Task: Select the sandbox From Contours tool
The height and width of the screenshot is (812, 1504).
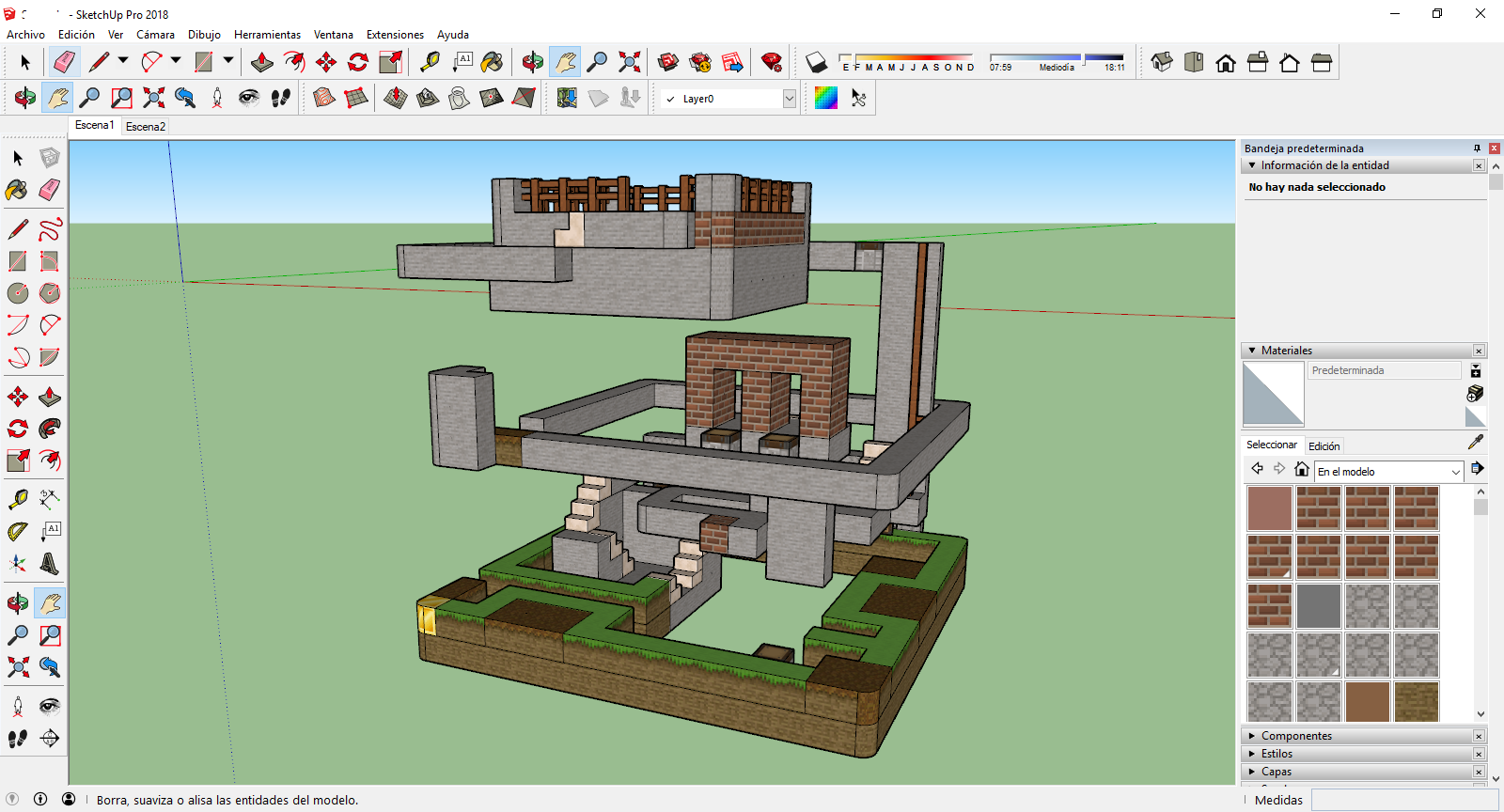Action: pos(324,98)
